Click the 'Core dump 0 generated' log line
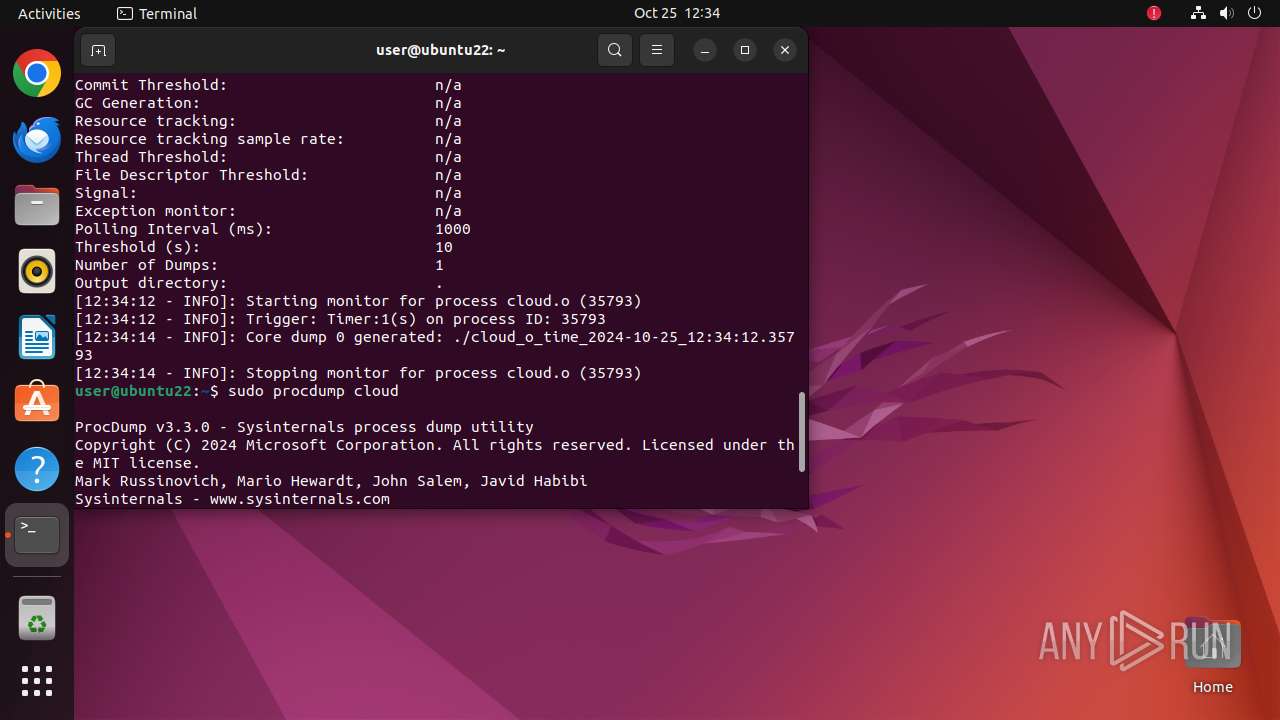 click(435, 346)
